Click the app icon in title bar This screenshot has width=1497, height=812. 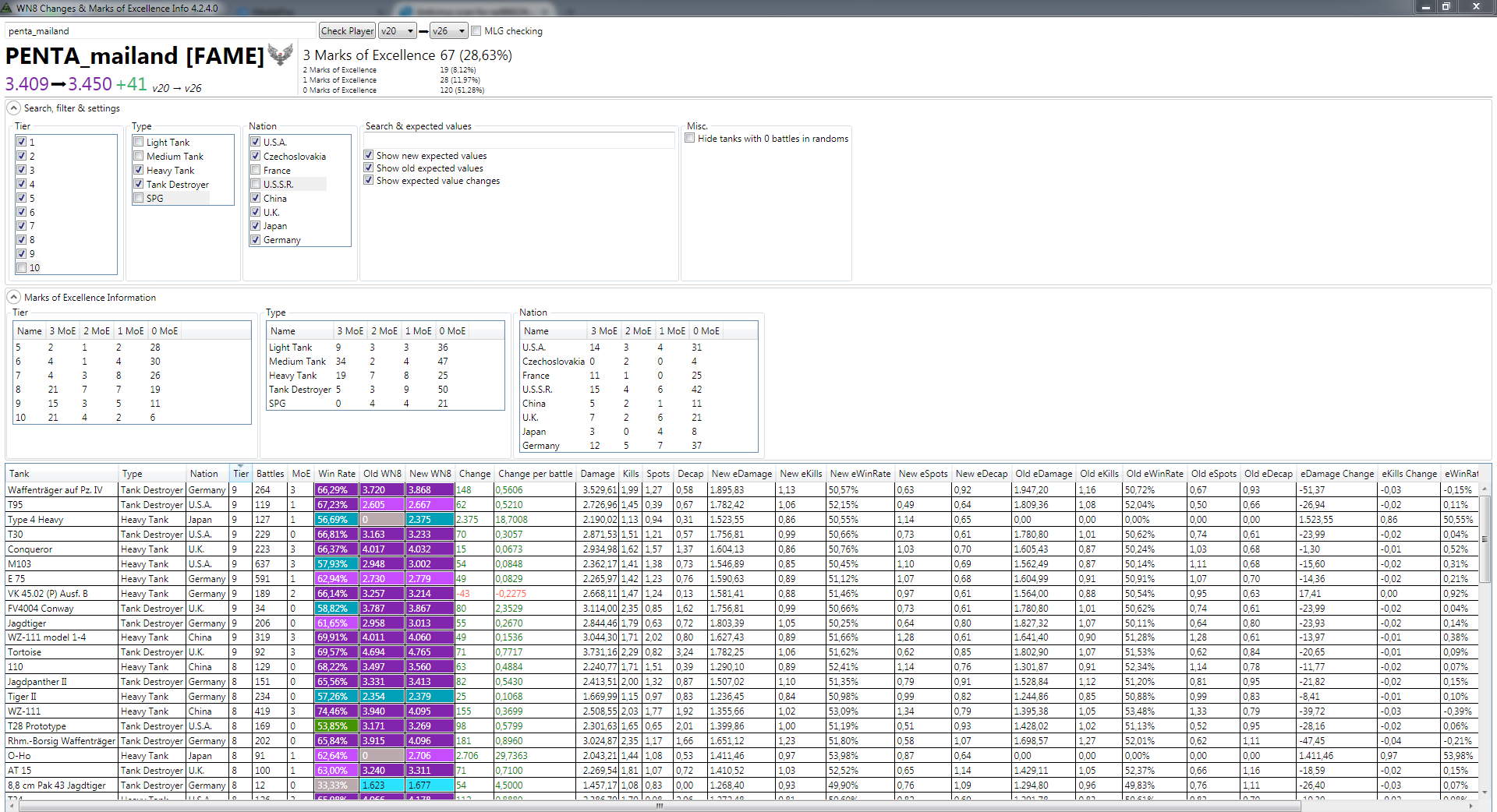pyautogui.click(x=7, y=8)
